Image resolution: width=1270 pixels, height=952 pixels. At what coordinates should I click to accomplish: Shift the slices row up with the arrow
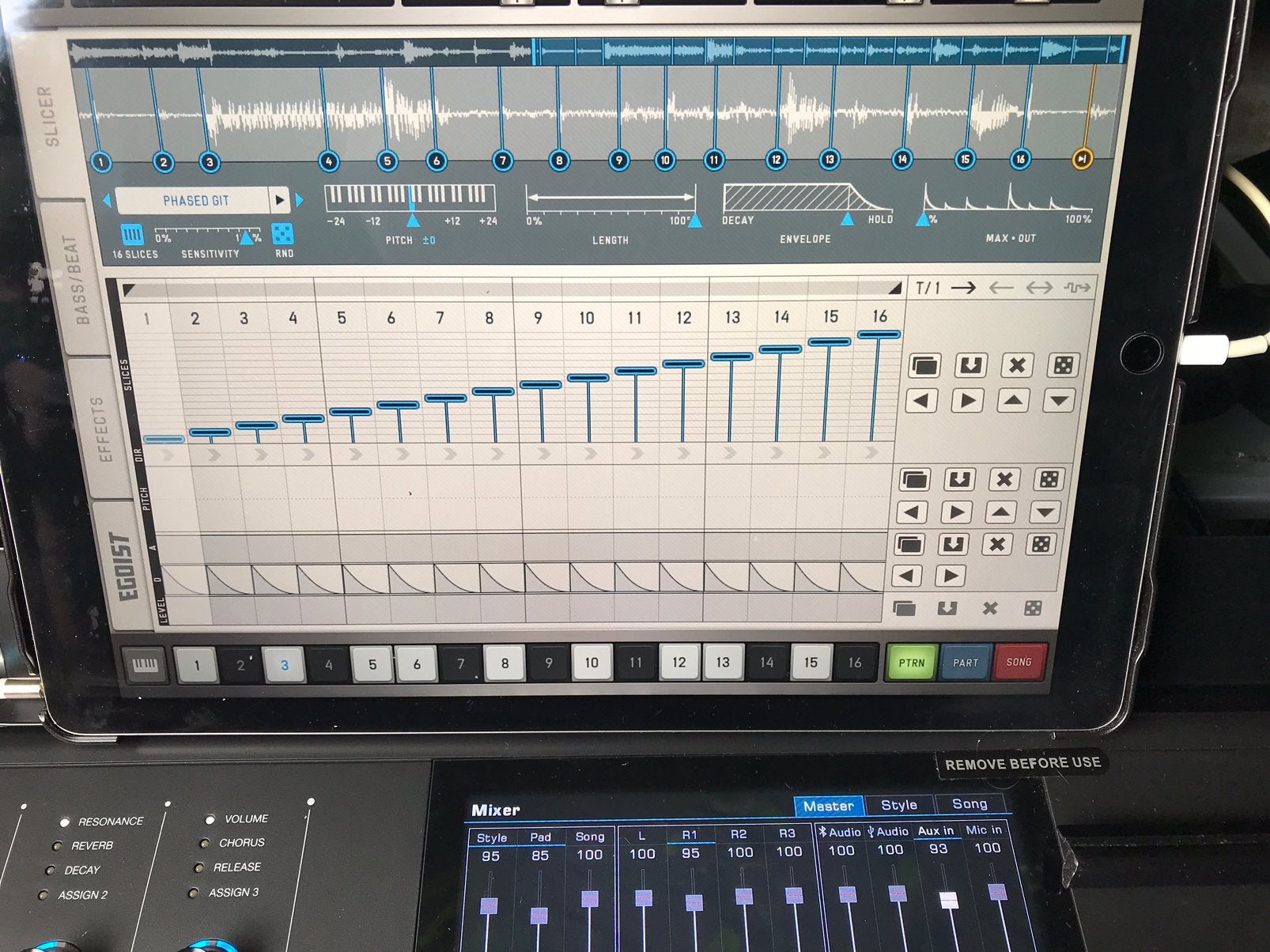(1013, 401)
